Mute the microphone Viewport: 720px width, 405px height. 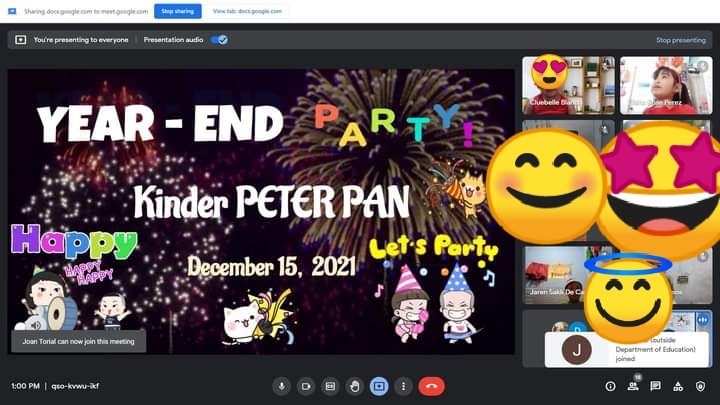(x=281, y=386)
